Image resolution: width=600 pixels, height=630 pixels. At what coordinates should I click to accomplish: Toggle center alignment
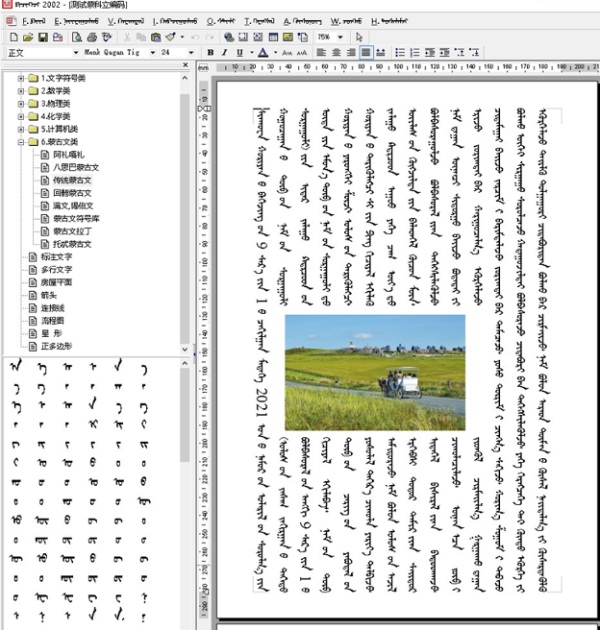(x=336, y=53)
